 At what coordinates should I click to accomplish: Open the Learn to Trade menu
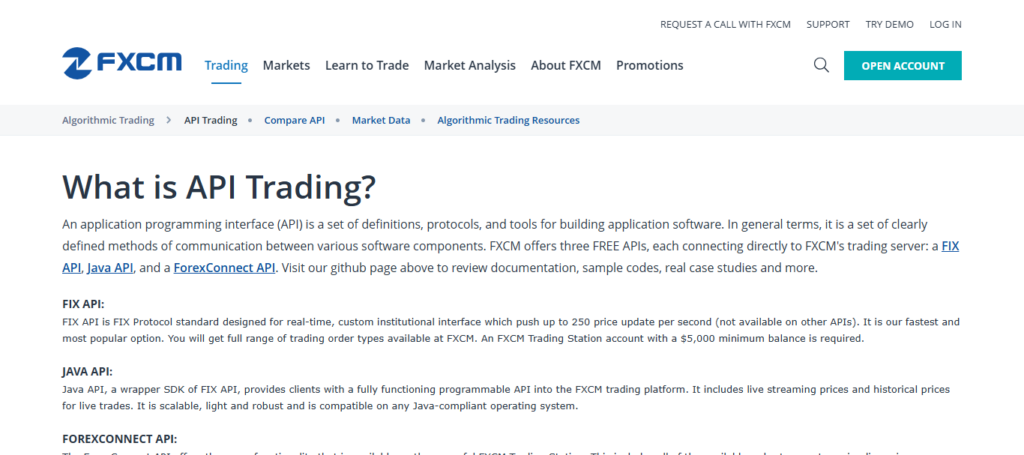[x=367, y=65]
